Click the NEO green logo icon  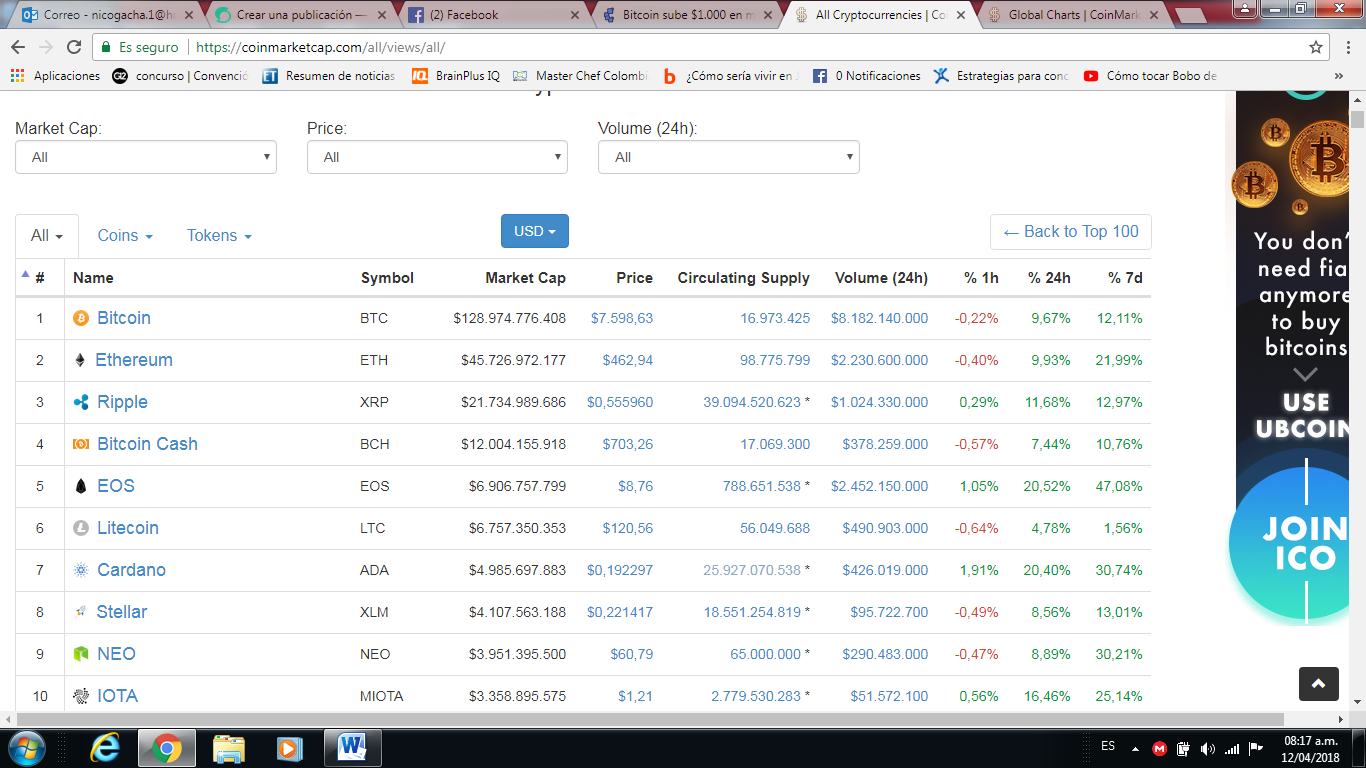81,654
